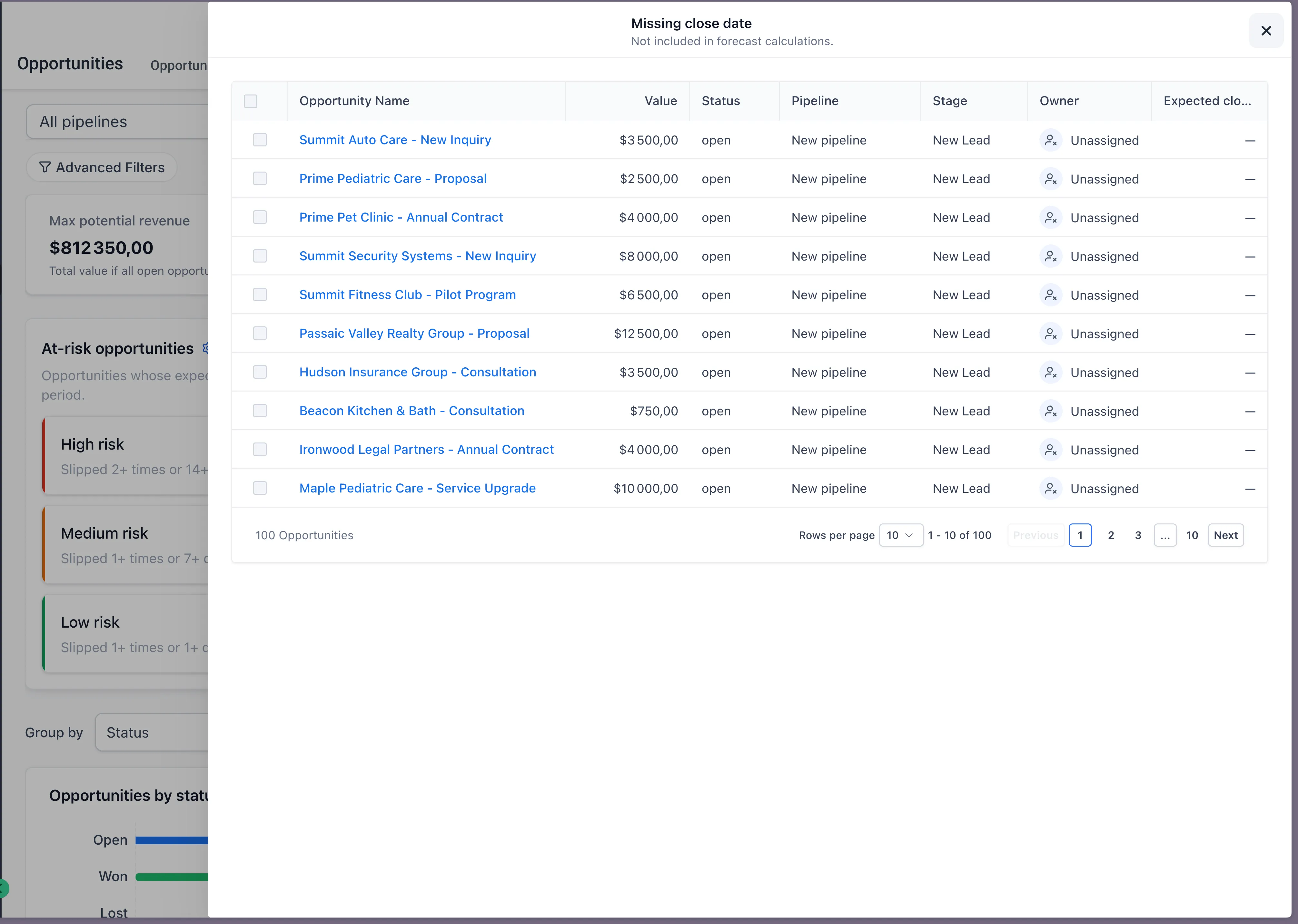Check the Hudson Insurance Group - Consultation row

tap(260, 372)
